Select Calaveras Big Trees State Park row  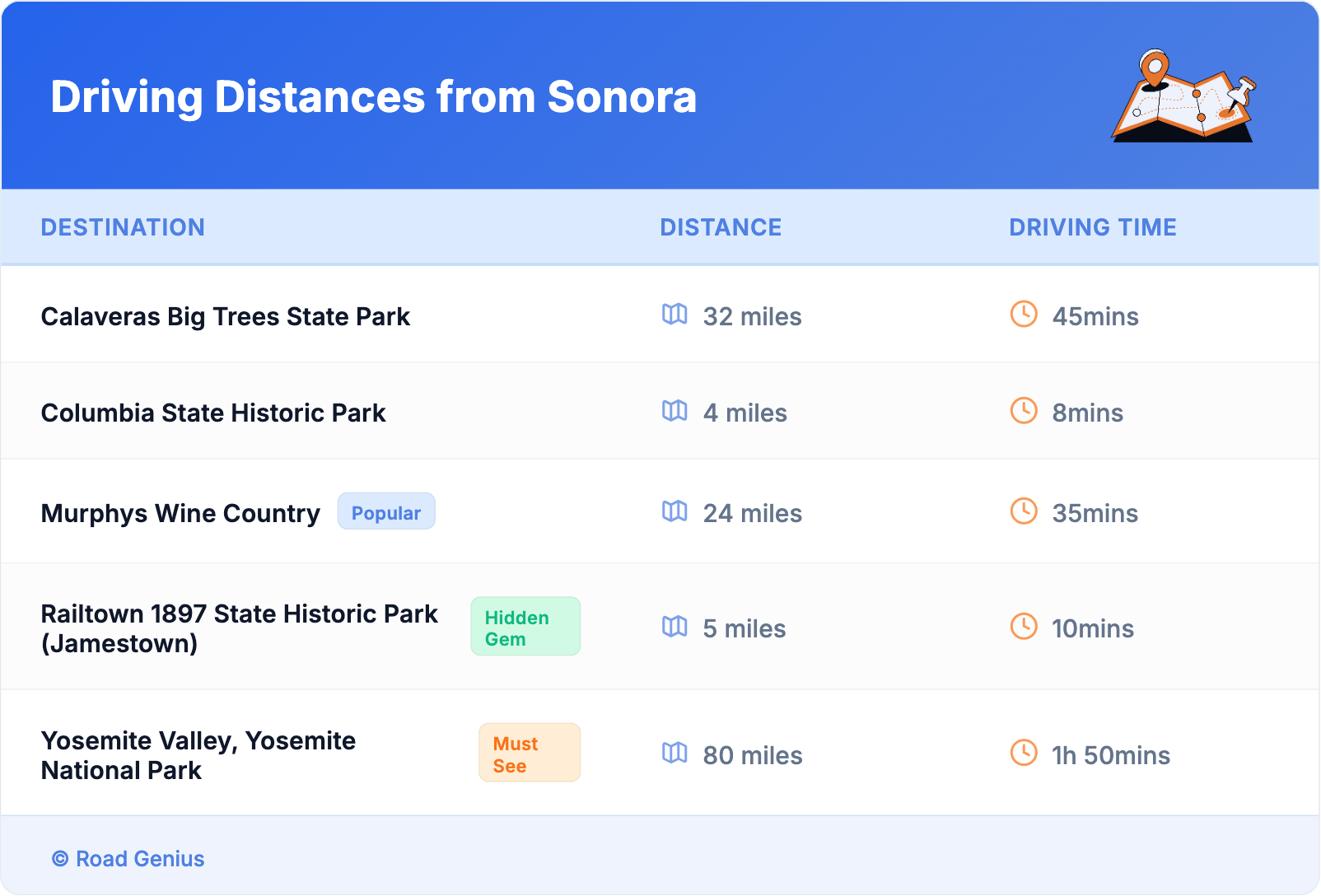226,317
